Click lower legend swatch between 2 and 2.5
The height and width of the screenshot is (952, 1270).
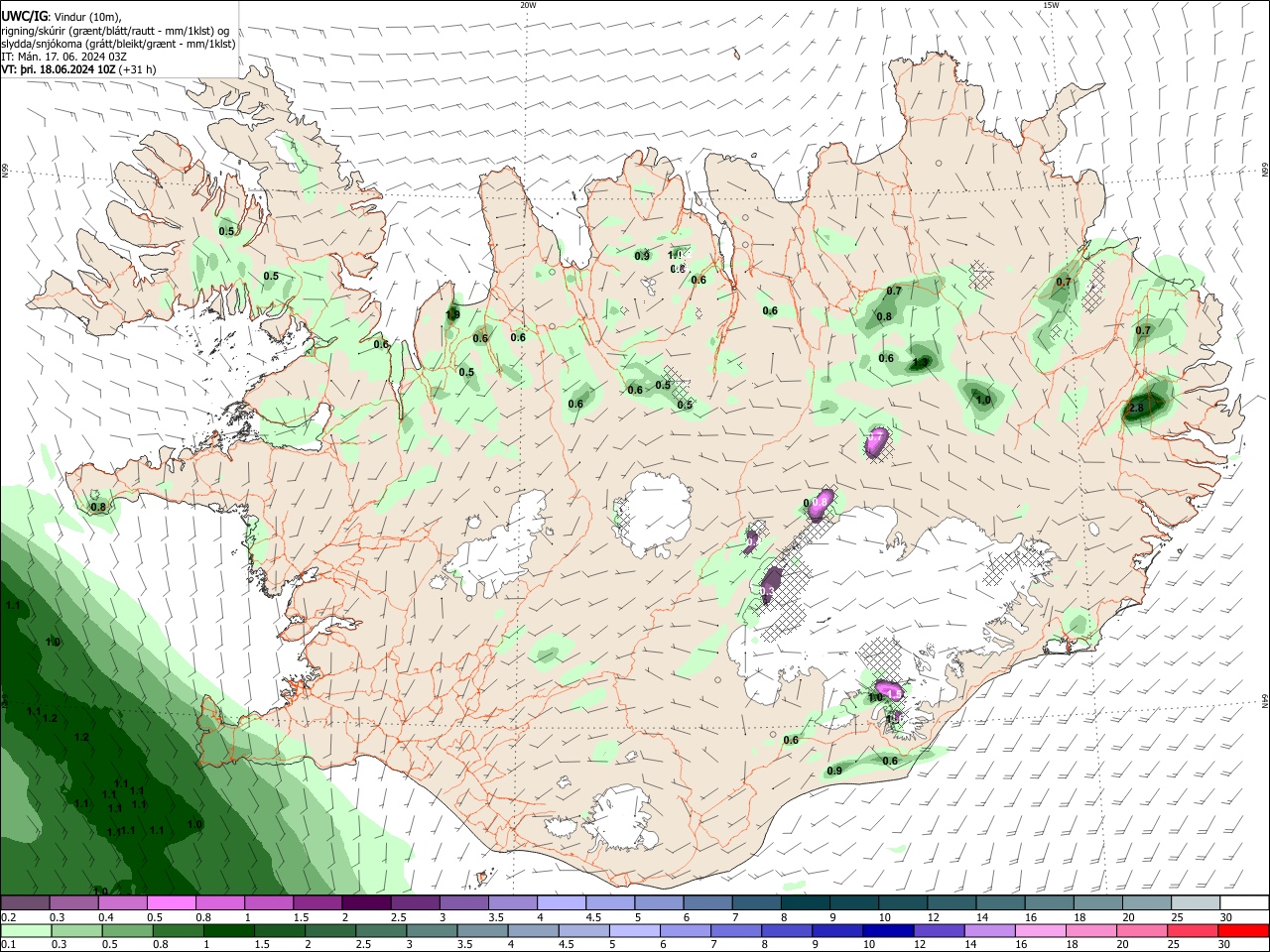[x=330, y=931]
